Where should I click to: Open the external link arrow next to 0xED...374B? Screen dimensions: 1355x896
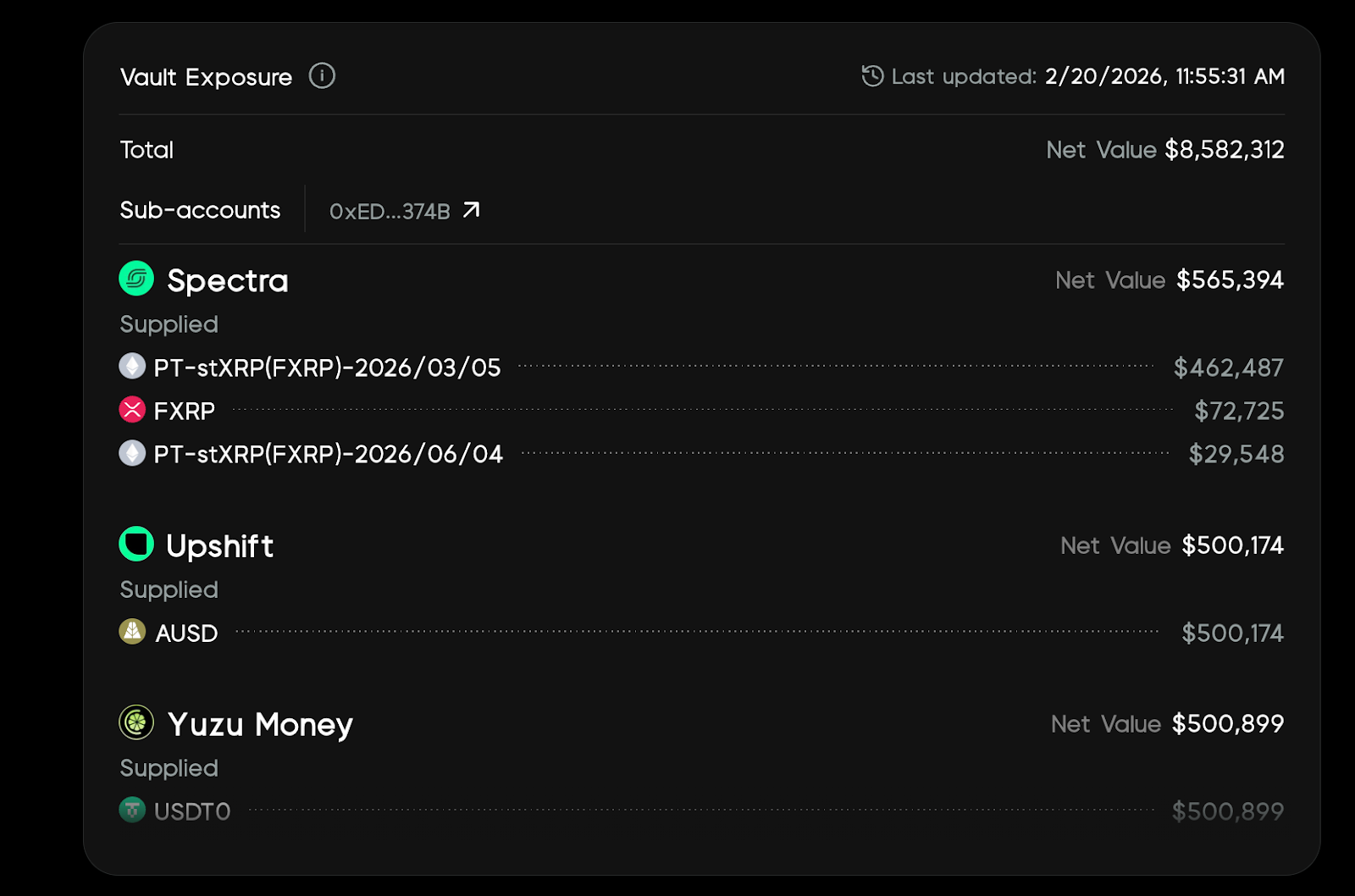[472, 210]
